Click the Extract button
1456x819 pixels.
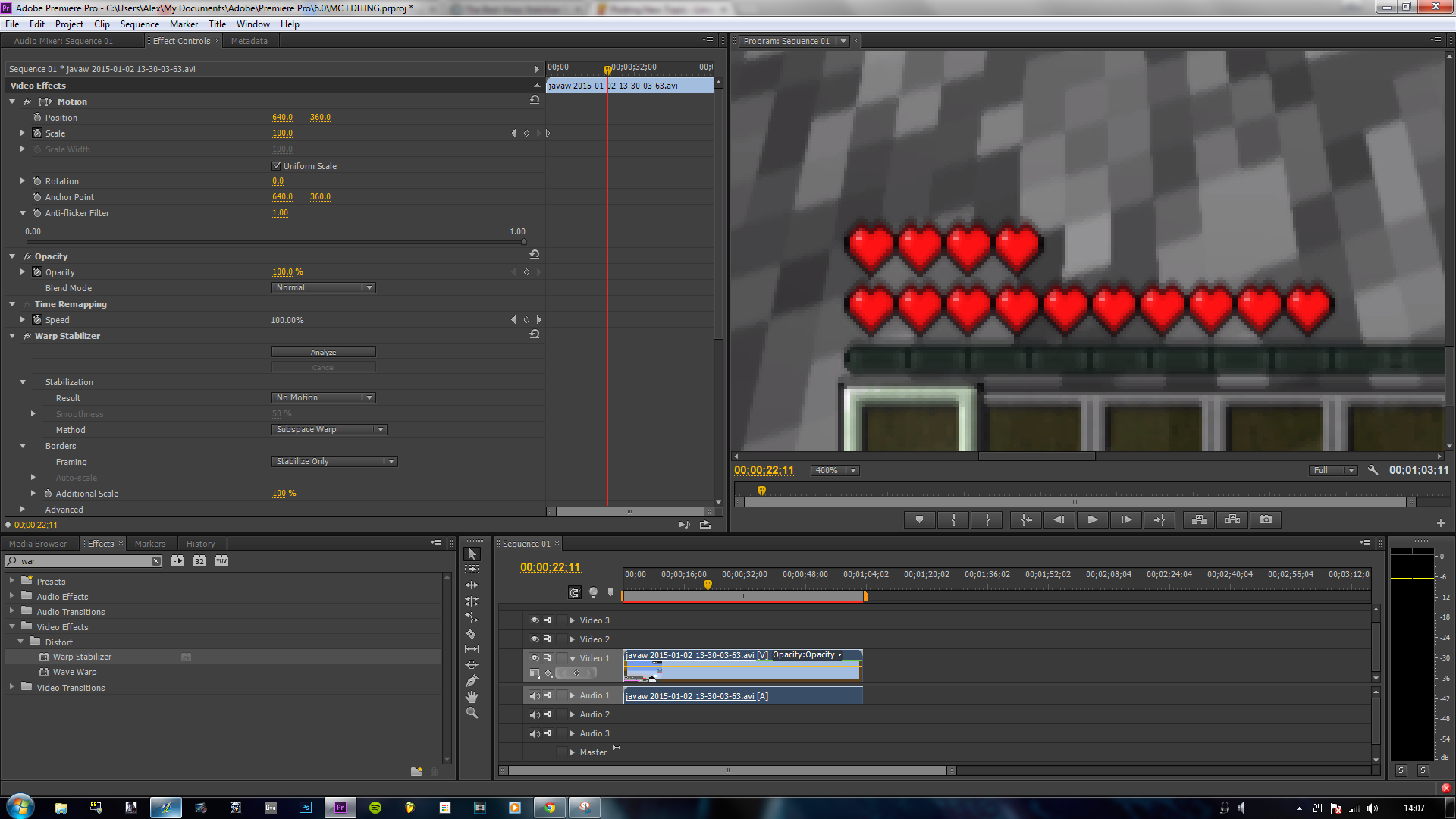1232,519
